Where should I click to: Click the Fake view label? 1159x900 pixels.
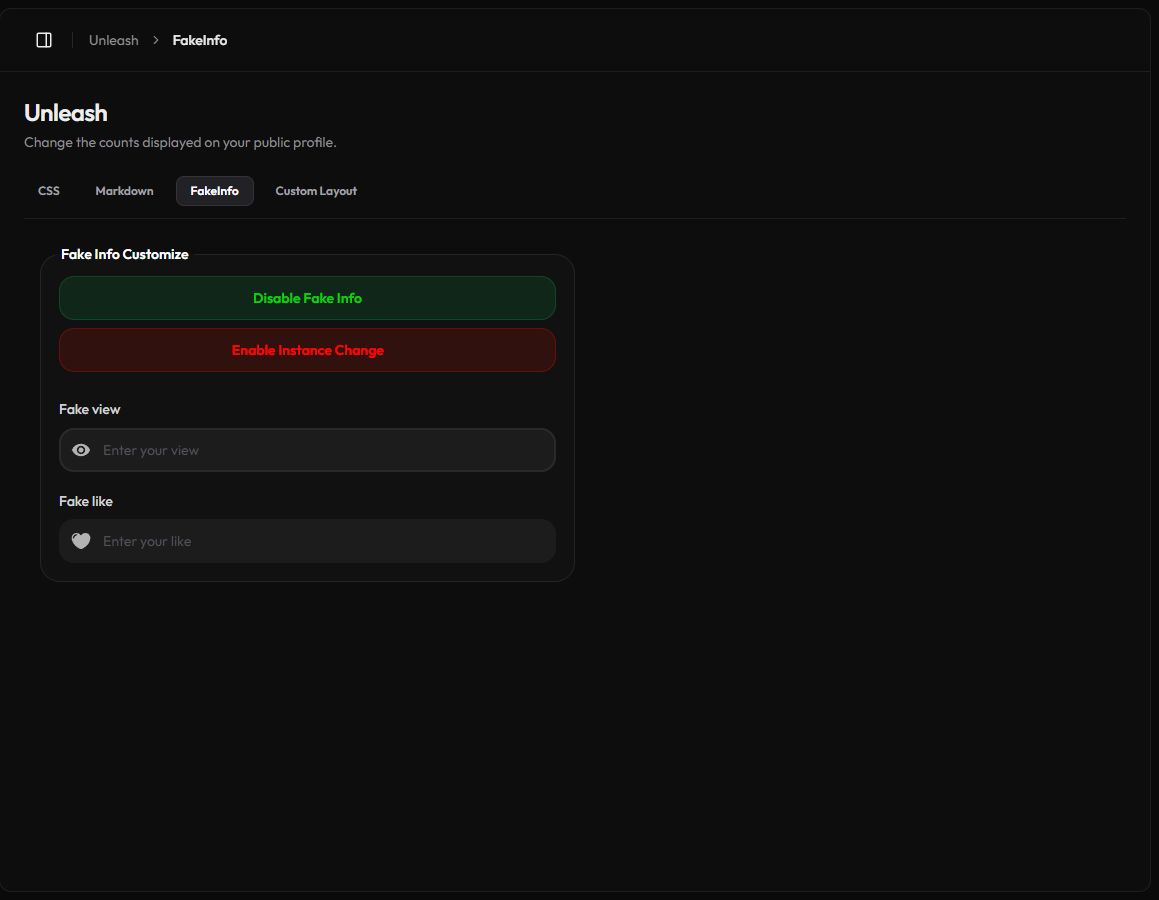coord(89,409)
